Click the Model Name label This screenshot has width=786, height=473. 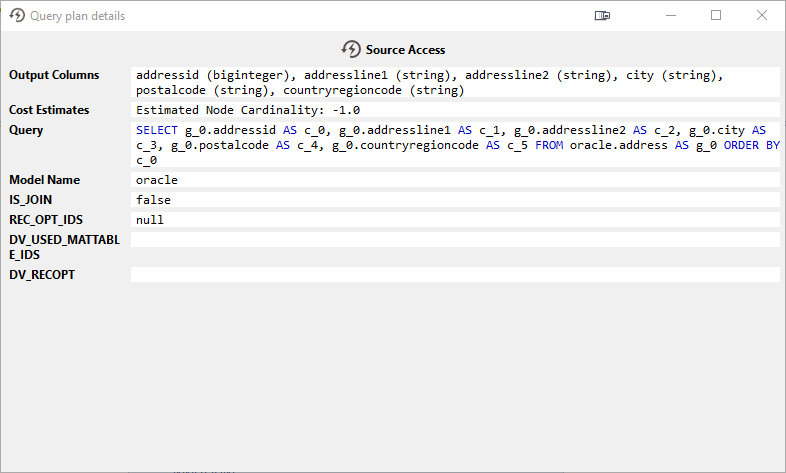coord(43,180)
